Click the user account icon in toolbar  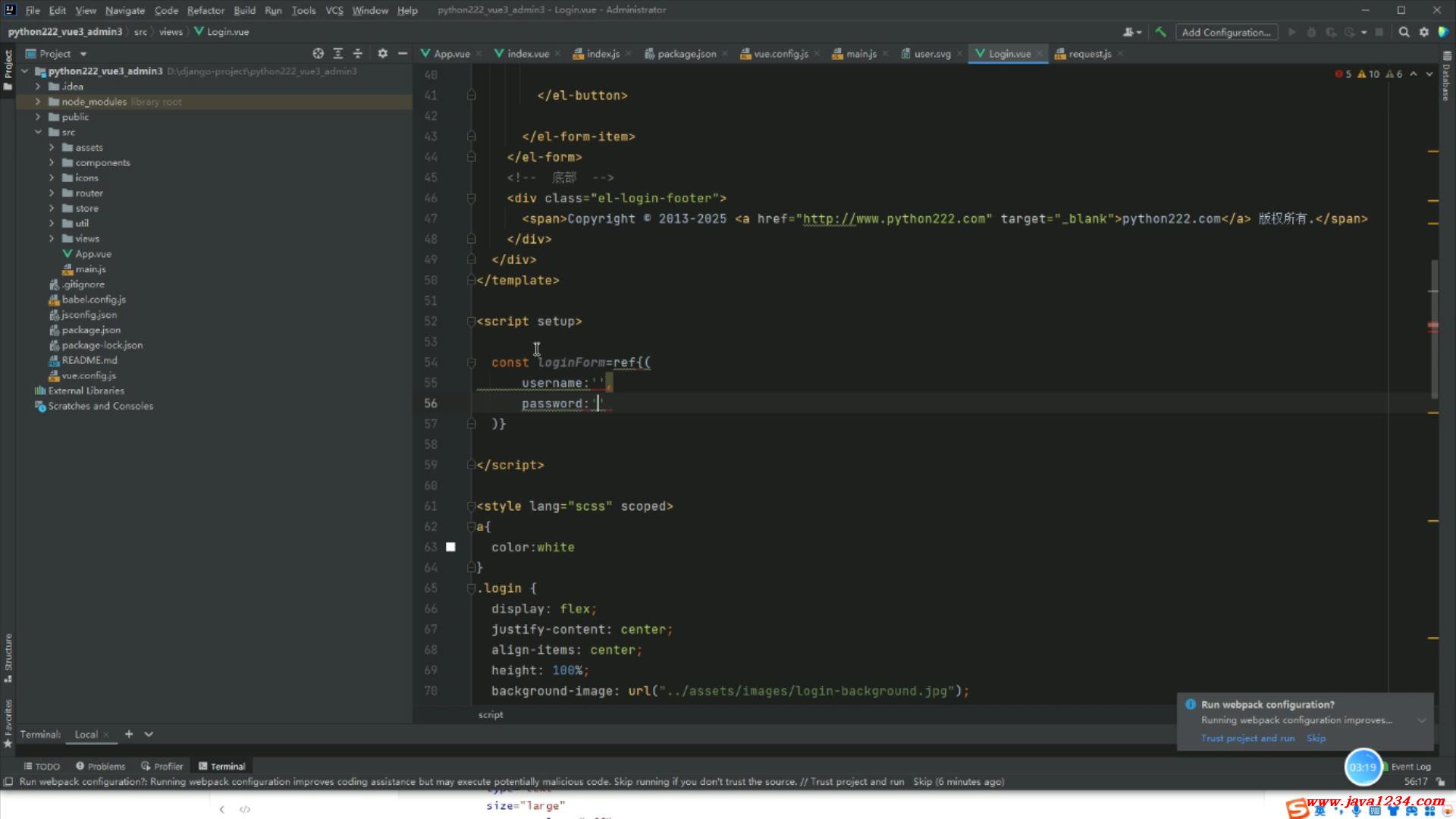[x=1131, y=32]
